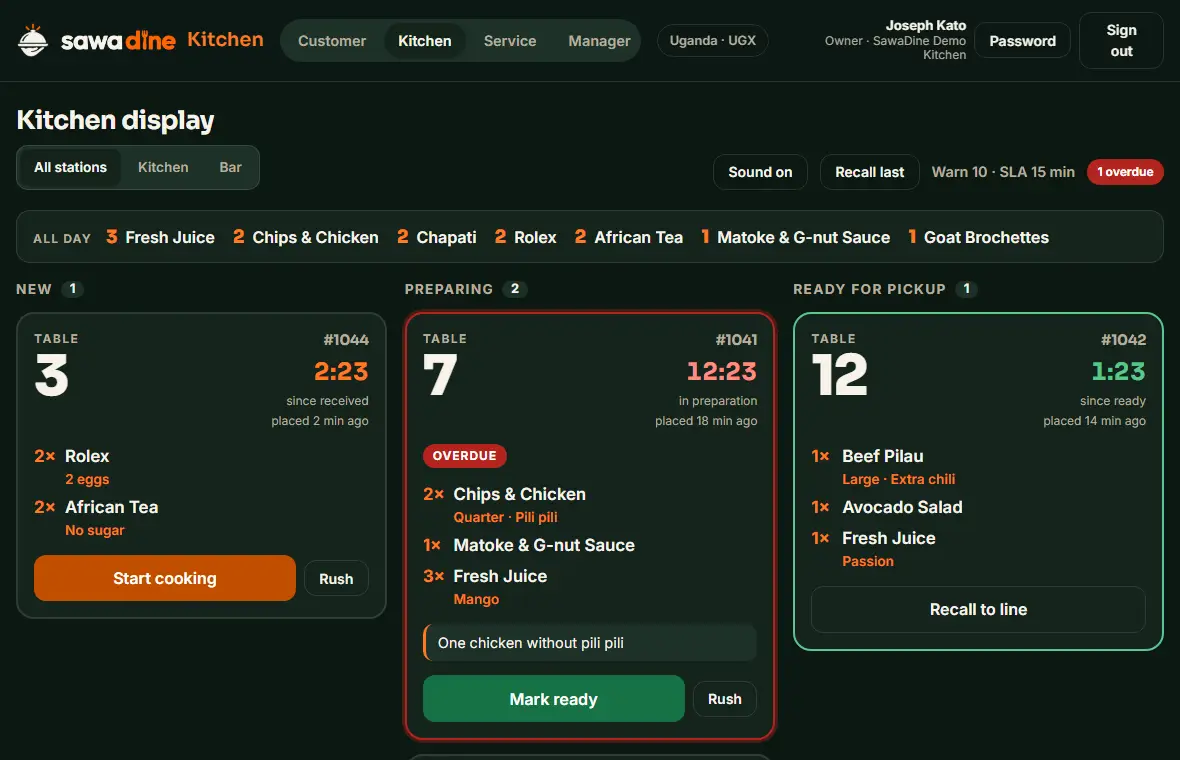Click the 'Kitchen display' heading
This screenshot has height=760, width=1180.
[115, 120]
